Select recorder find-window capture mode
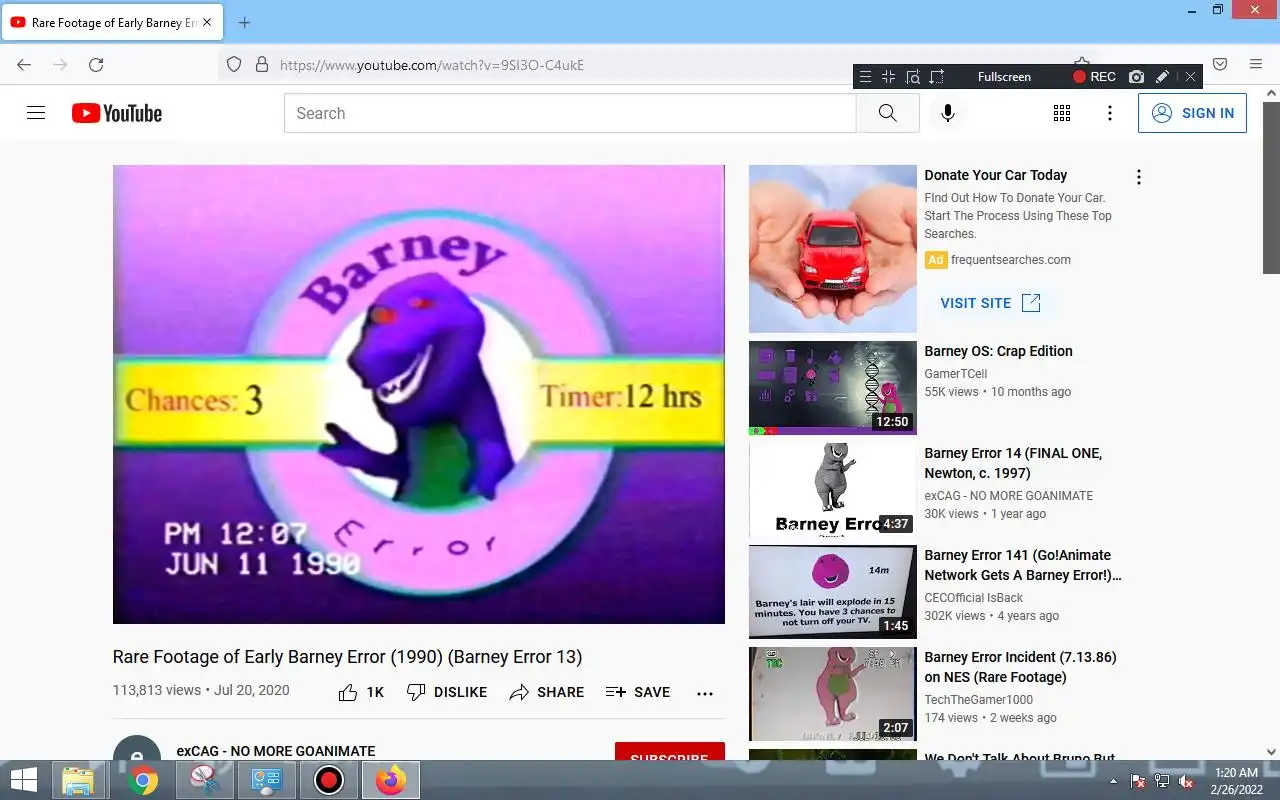The width and height of the screenshot is (1280, 800). click(912, 76)
